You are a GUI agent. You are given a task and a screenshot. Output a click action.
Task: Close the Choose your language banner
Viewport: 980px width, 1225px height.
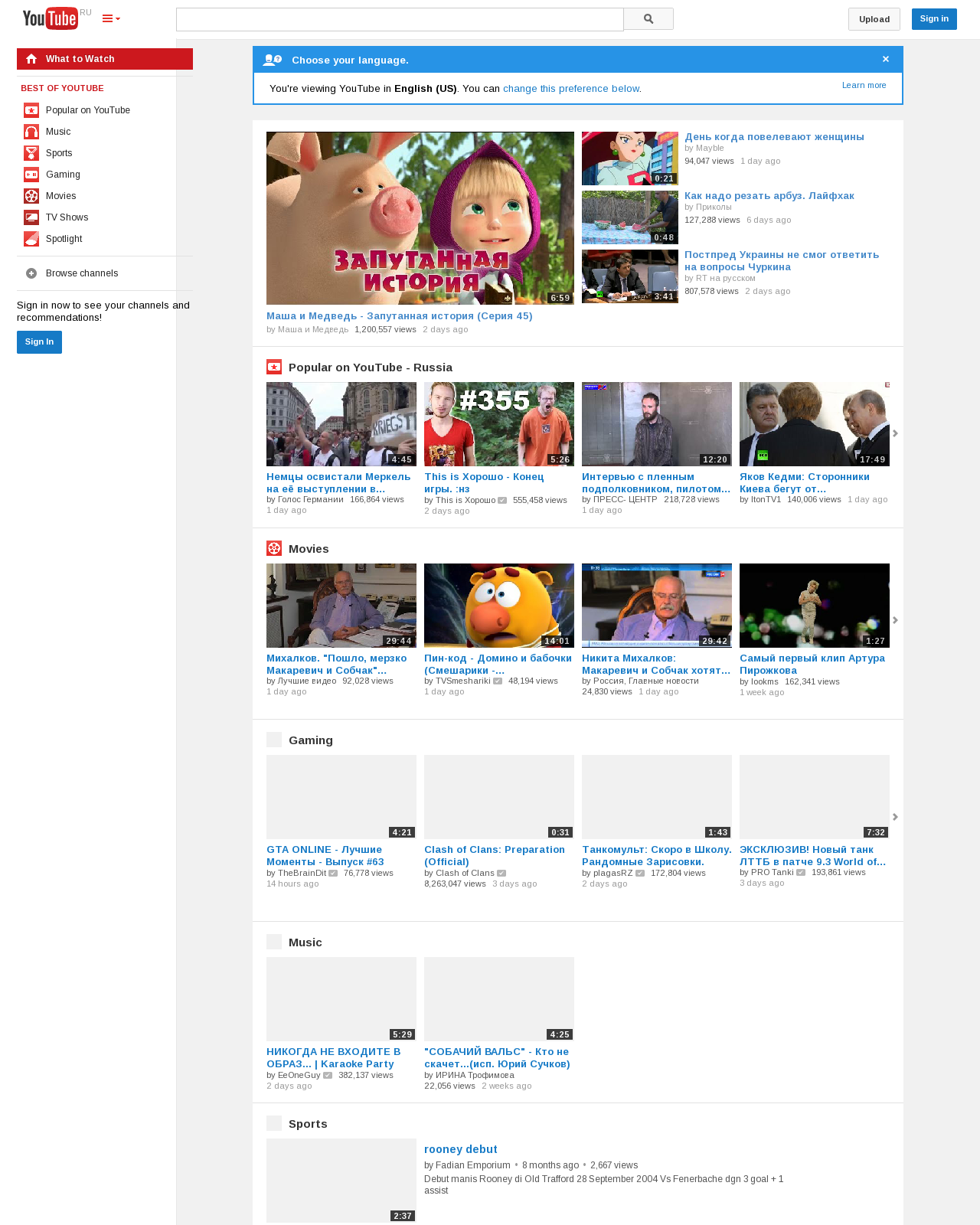[x=886, y=59]
